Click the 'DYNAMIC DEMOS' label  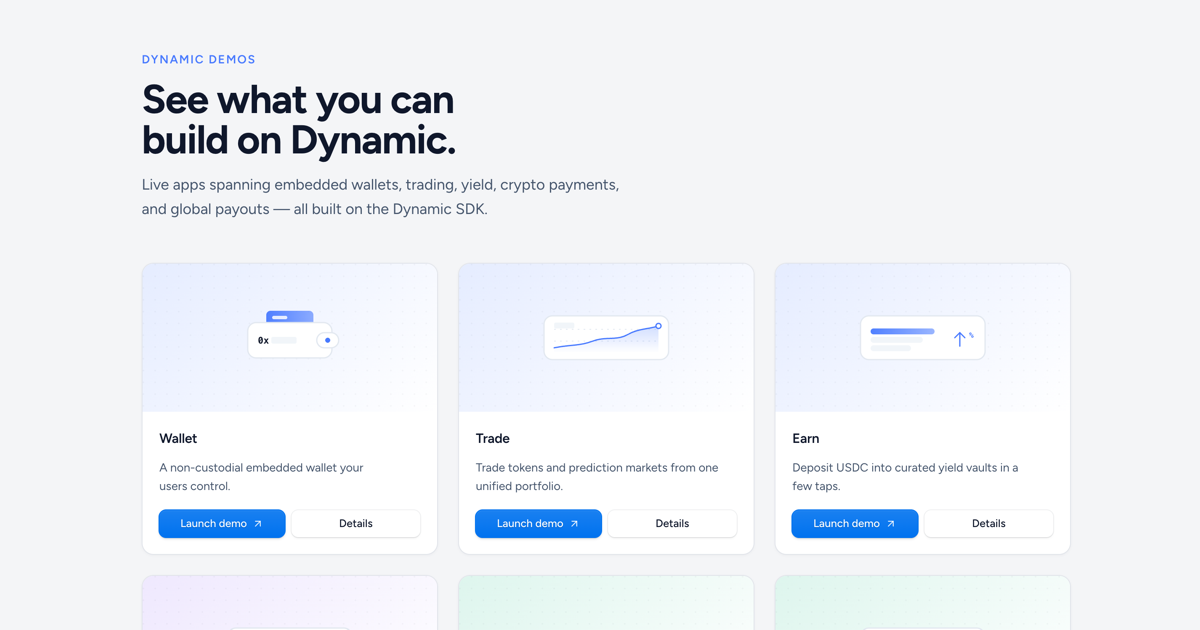tap(199, 60)
